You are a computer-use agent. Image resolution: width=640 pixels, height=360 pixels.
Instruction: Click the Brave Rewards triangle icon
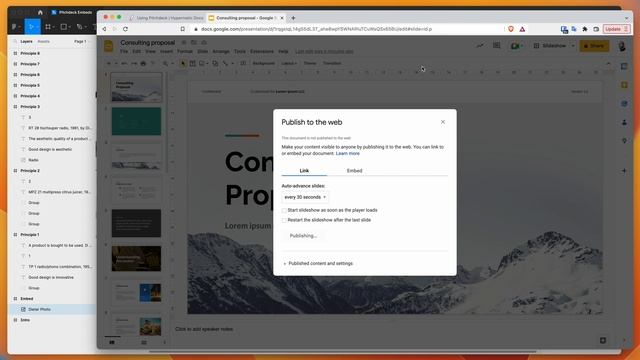click(522, 29)
